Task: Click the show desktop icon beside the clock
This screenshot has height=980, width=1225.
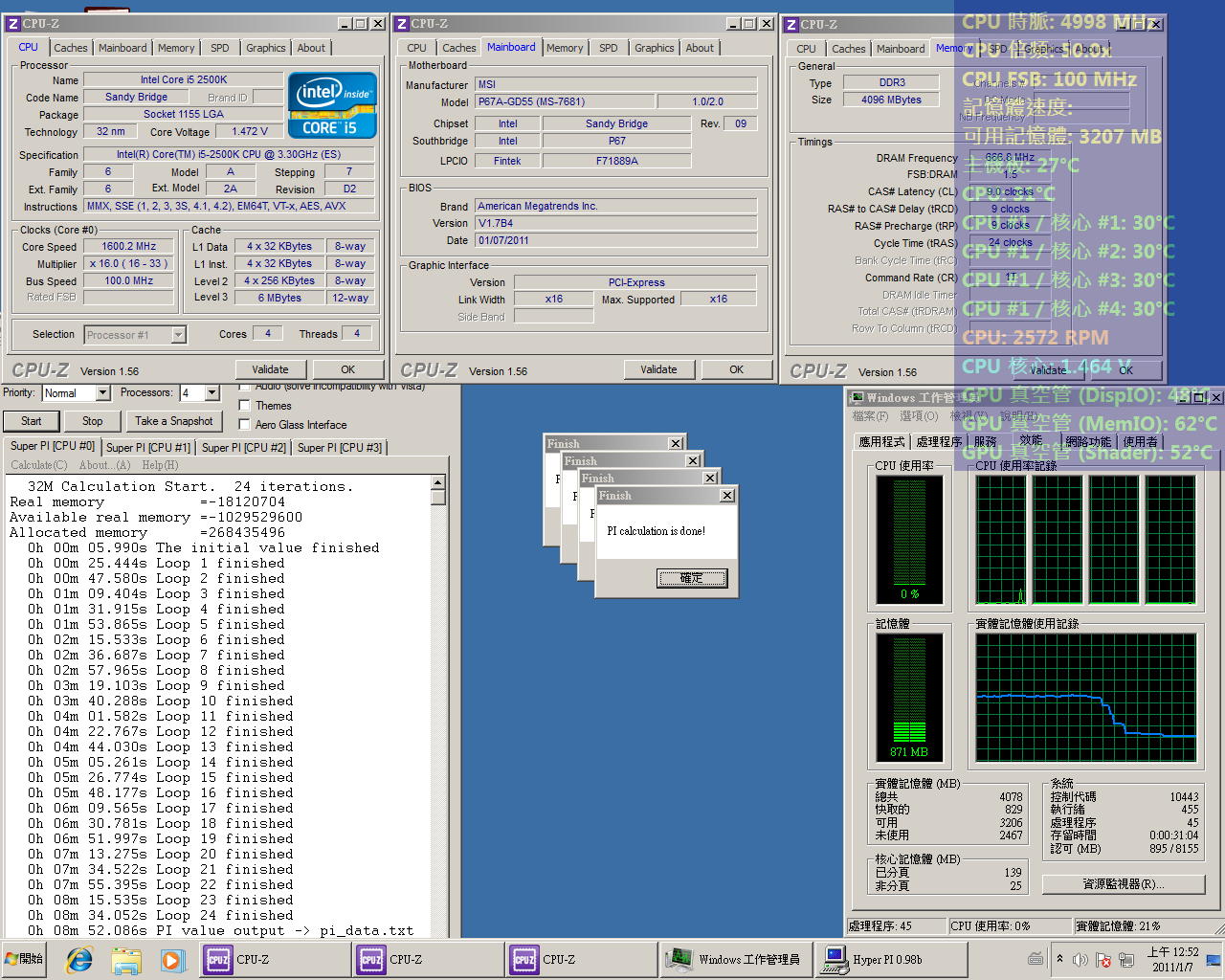Action: pyautogui.click(x=1214, y=959)
